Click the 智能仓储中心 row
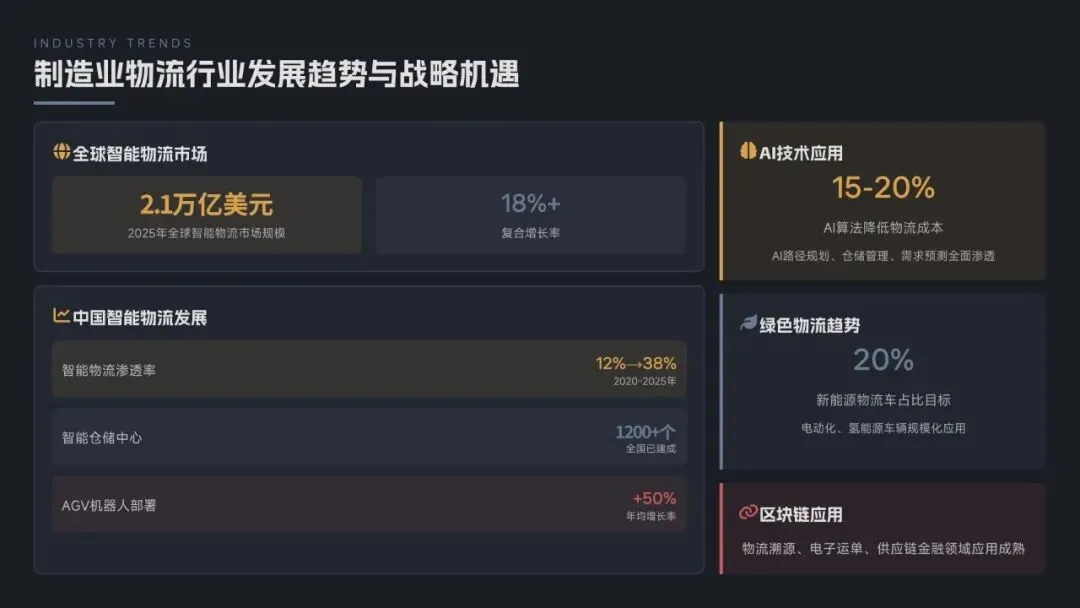The image size is (1080, 608). tap(369, 437)
